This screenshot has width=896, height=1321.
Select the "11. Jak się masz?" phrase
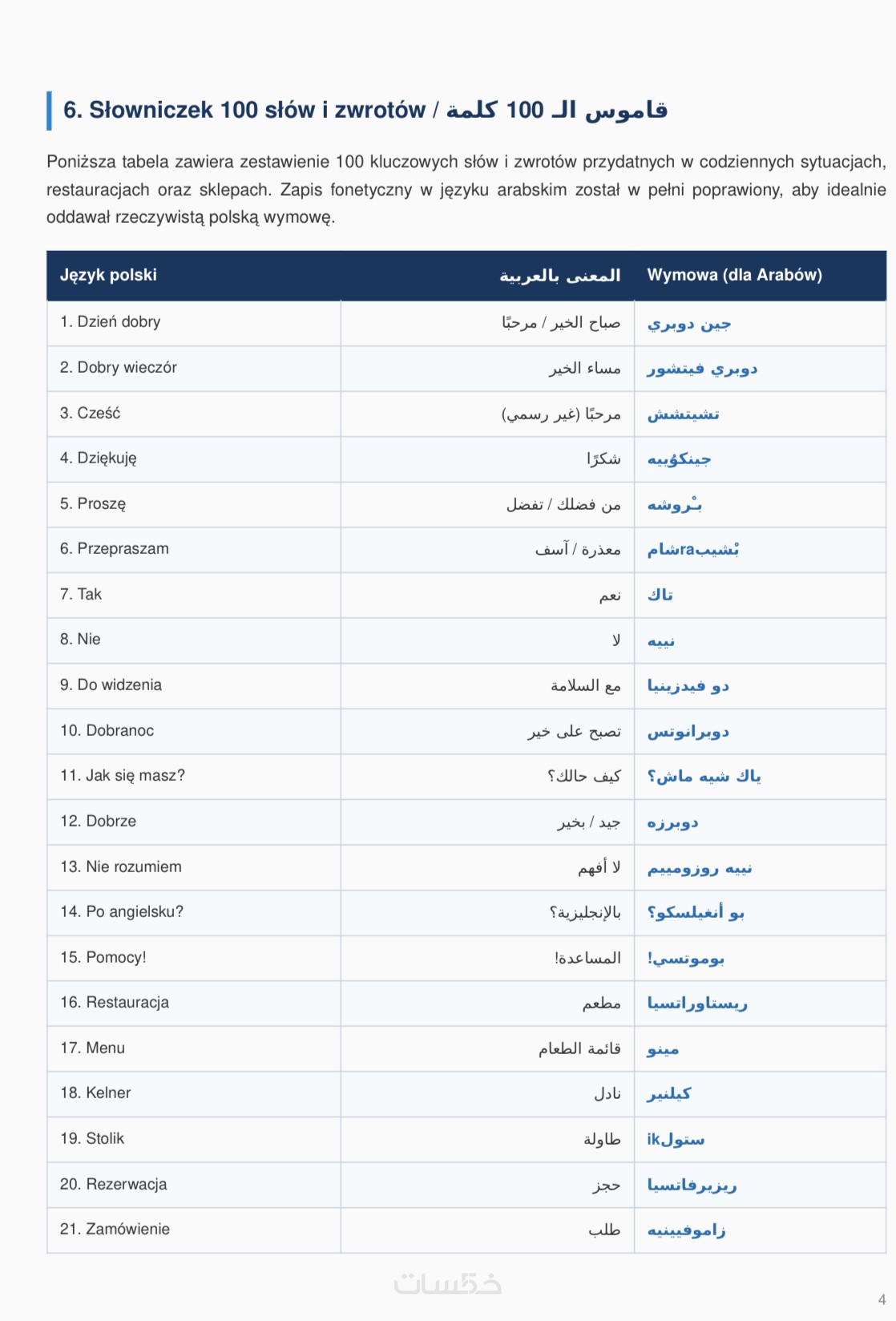[x=122, y=776]
